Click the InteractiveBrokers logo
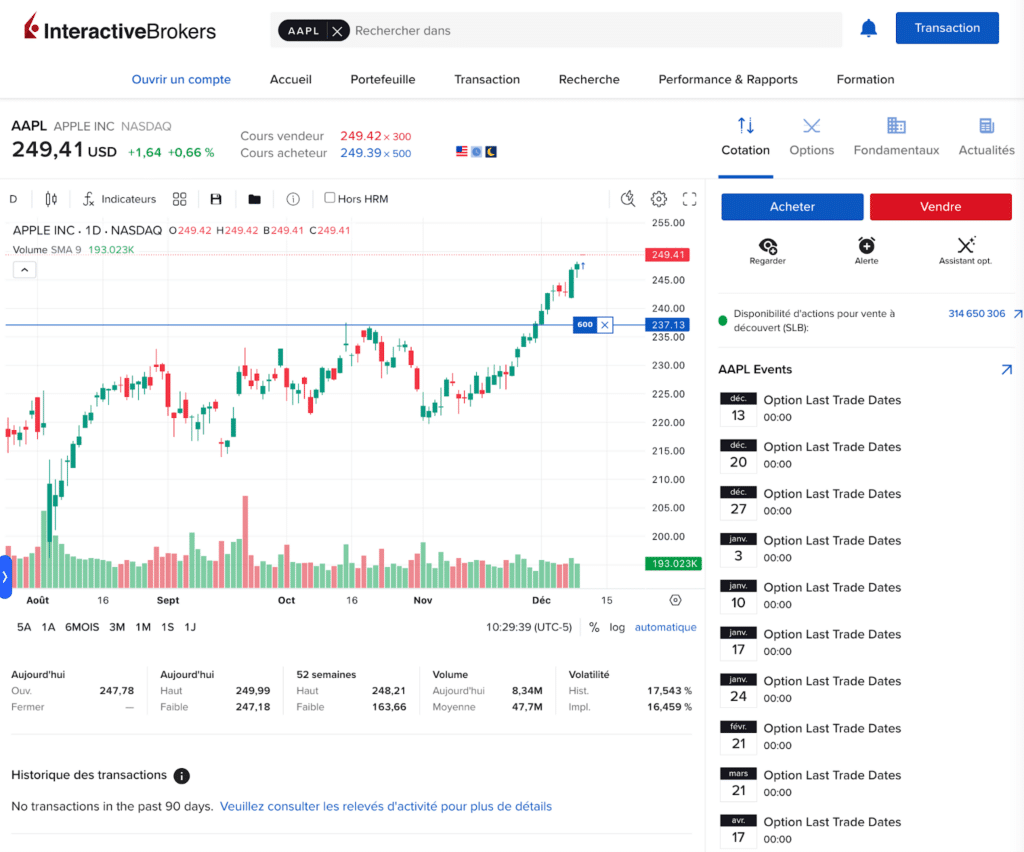This screenshot has width=1024, height=852. tap(120, 29)
